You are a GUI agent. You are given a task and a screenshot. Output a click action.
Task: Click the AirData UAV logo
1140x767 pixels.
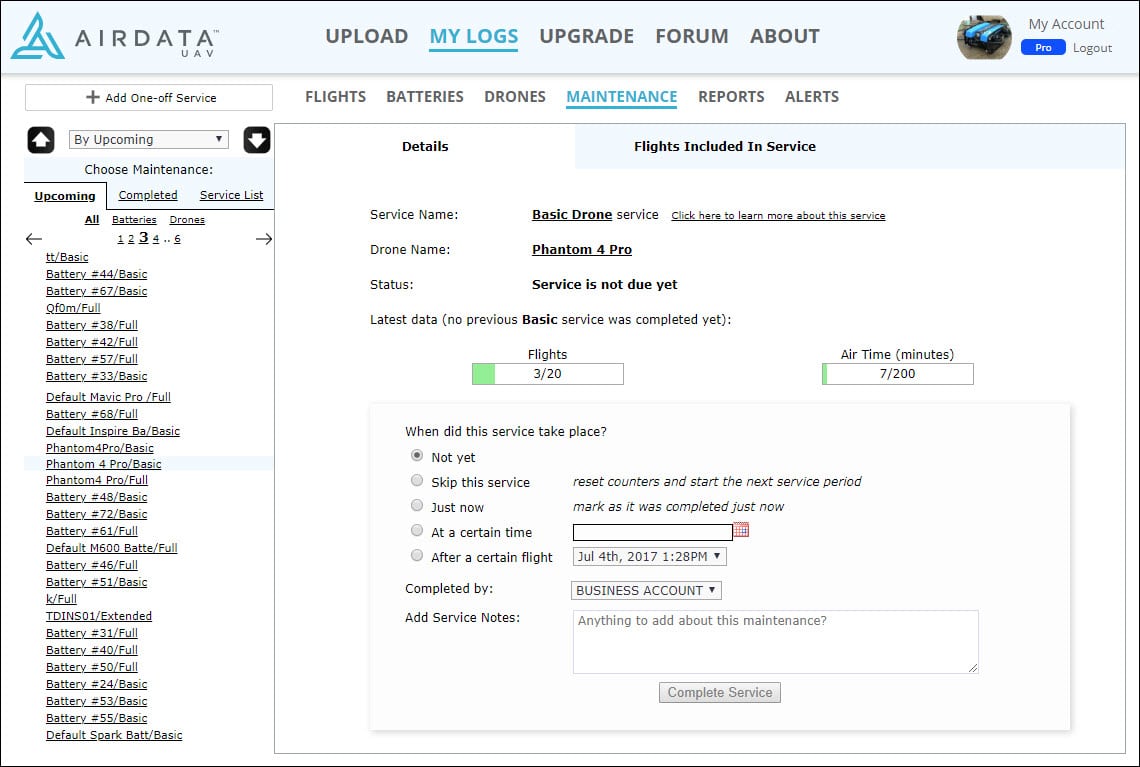coord(115,36)
